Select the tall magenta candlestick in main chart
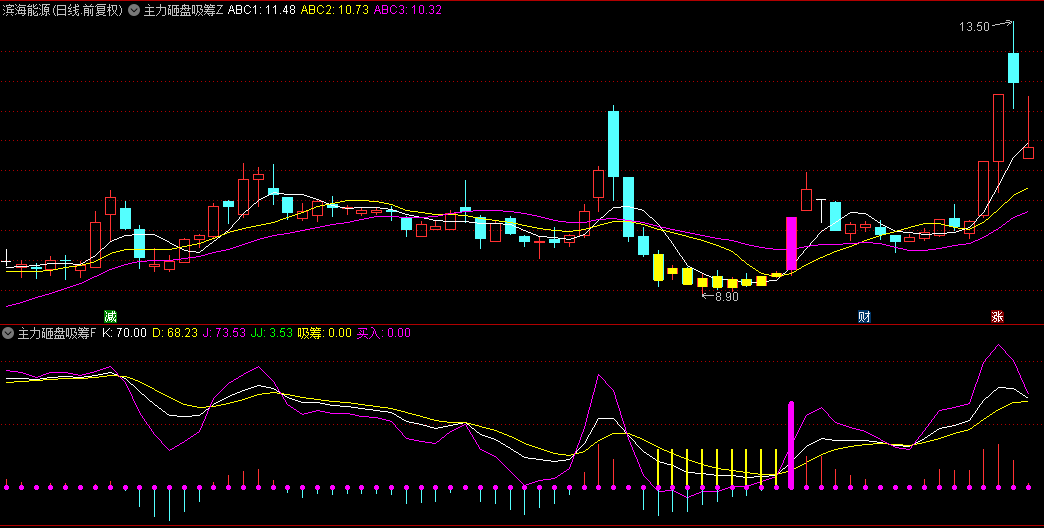 pos(791,243)
